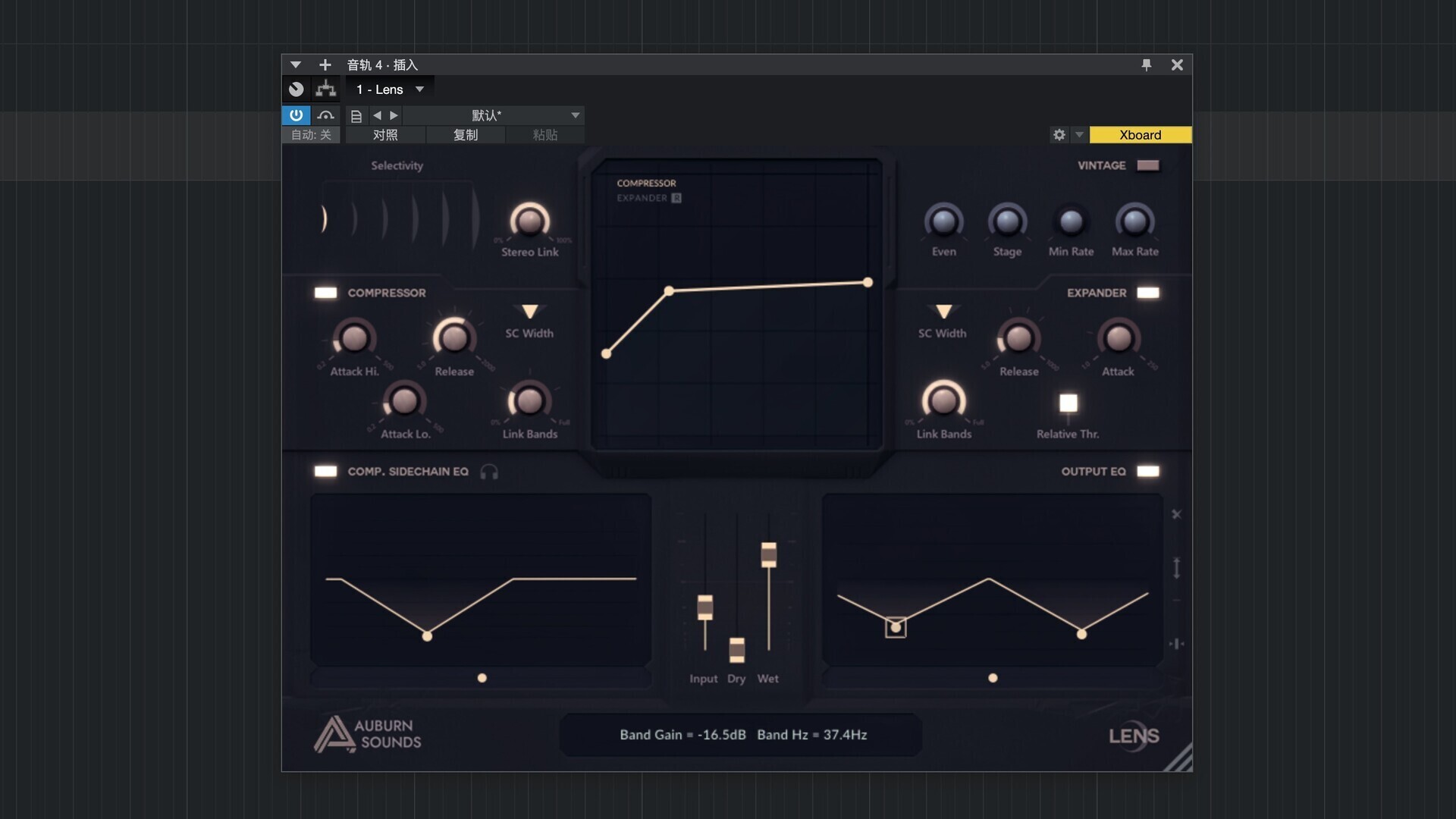This screenshot has height=819, width=1456.
Task: Click the split-center icon beside output EQ
Action: point(1176,644)
